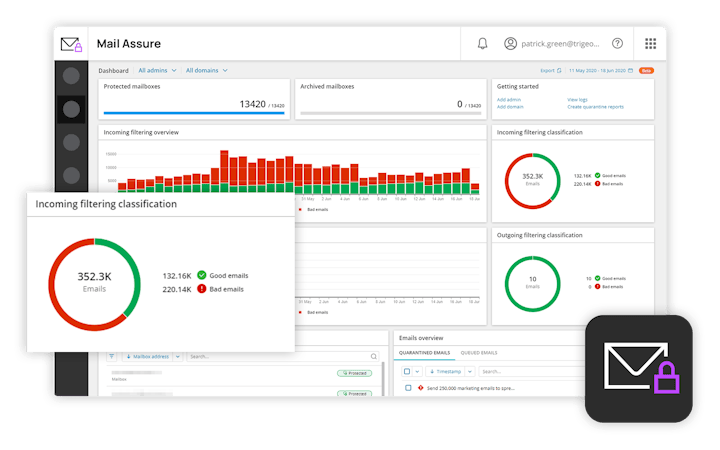Tick the select-all quarantined emails checkbox
The image size is (720, 450).
tap(407, 371)
